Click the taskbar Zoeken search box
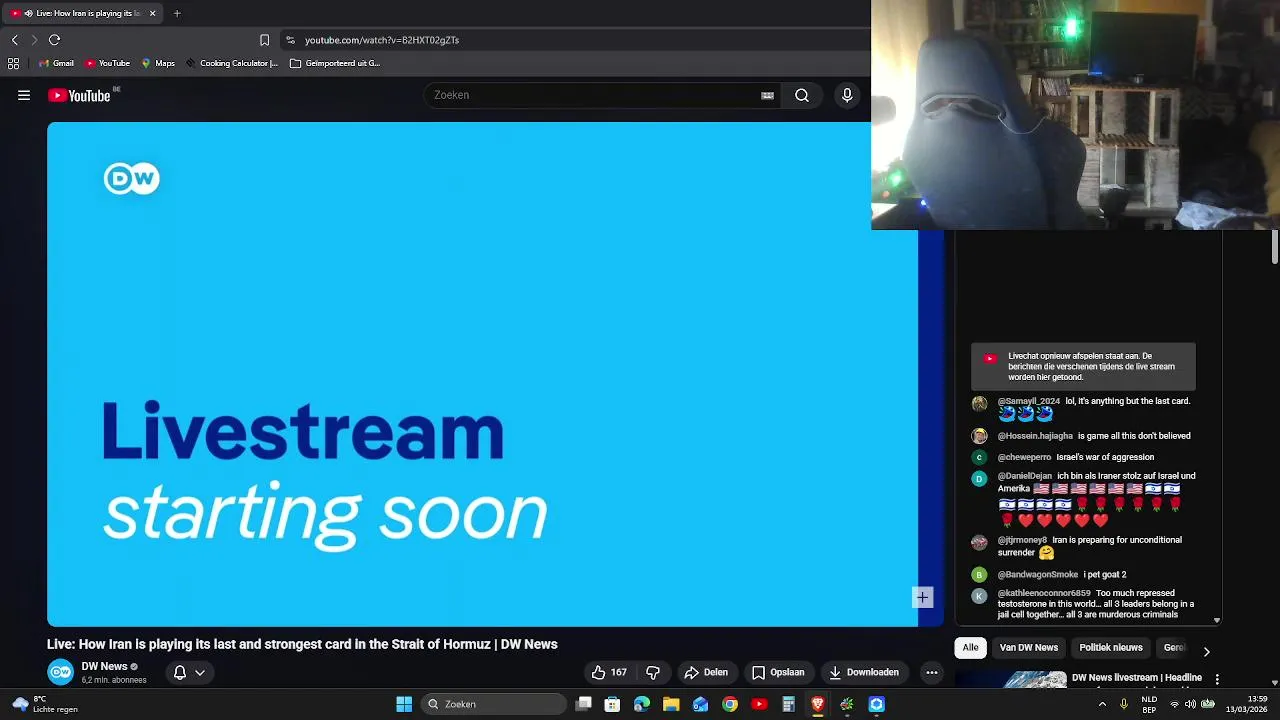Viewport: 1280px width, 720px height. [493, 704]
